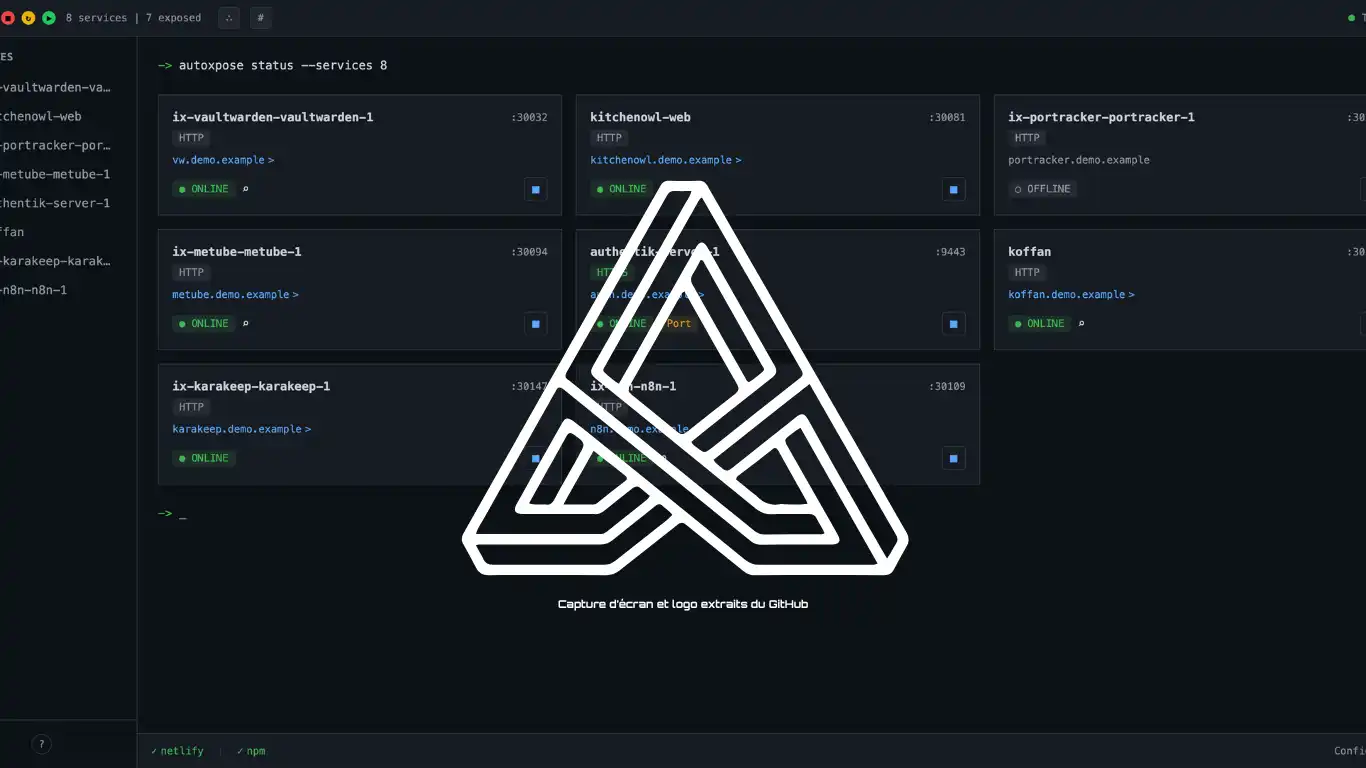Image resolution: width=1366 pixels, height=768 pixels.
Task: Click the ix-karakeep-karakeep-1 card title
Action: [x=251, y=386]
